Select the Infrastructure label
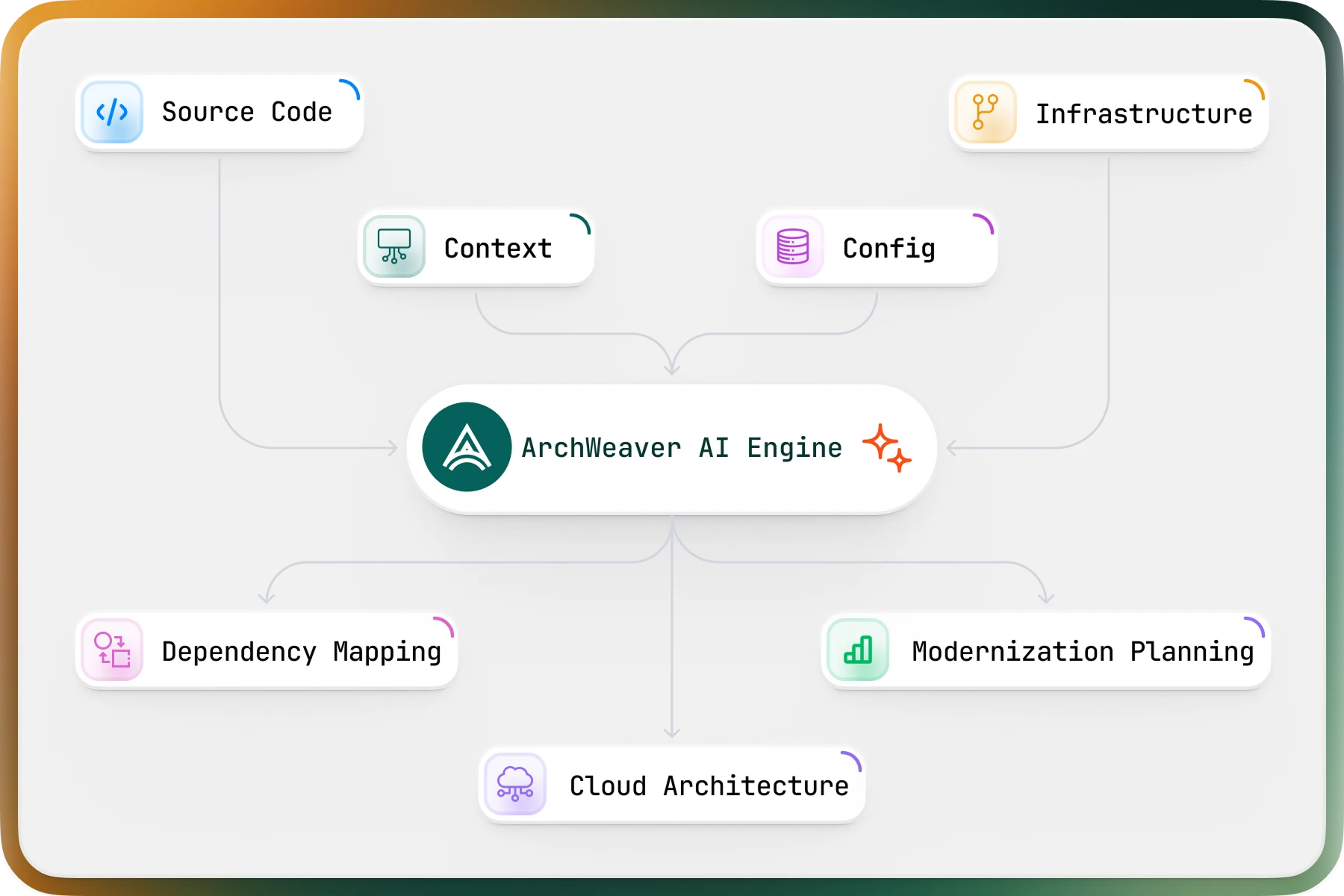Viewport: 1344px width, 896px height. [x=1144, y=113]
